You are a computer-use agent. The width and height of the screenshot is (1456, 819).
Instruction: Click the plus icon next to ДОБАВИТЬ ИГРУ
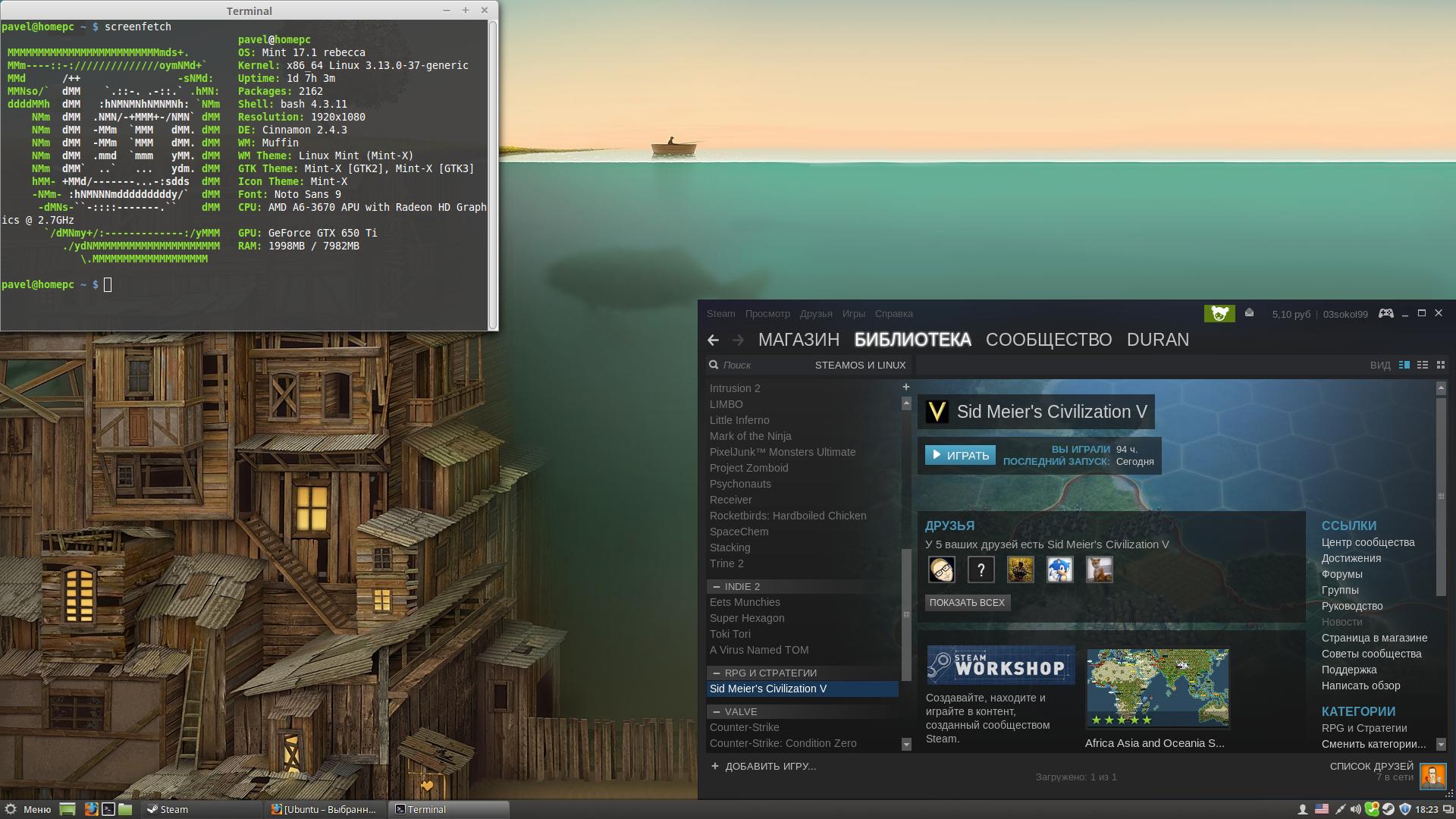tap(715, 766)
